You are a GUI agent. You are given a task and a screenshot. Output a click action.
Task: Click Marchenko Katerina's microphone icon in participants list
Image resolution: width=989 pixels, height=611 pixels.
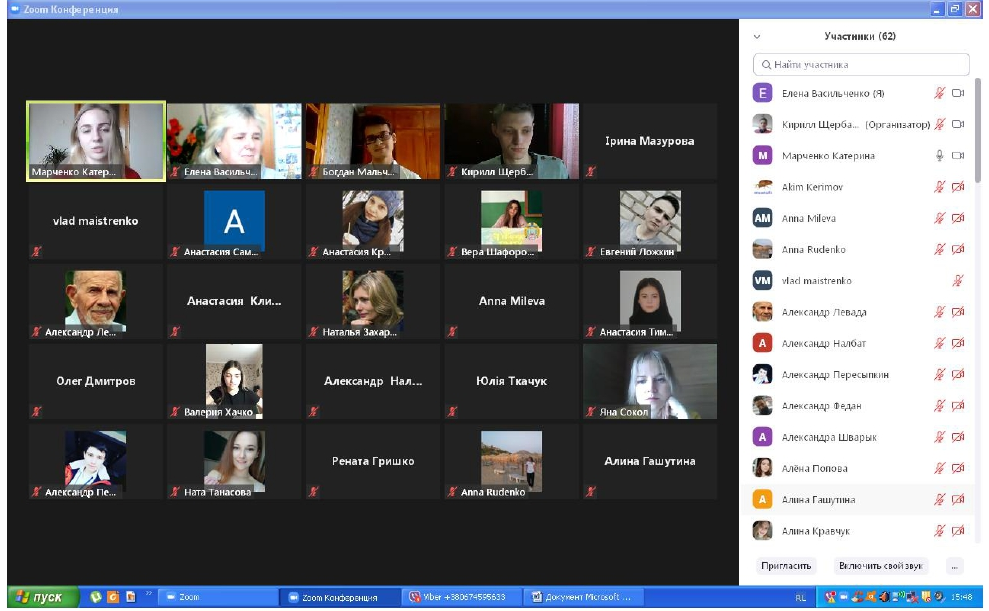pyautogui.click(x=939, y=156)
